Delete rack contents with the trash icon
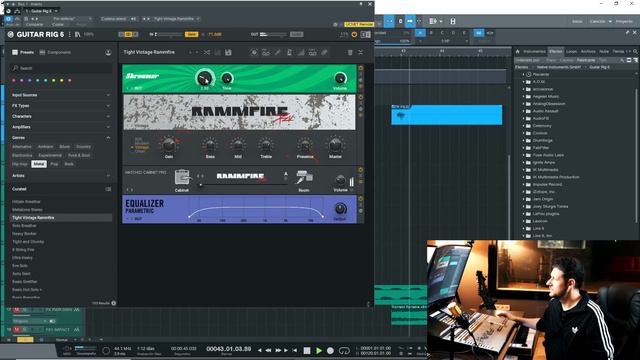This screenshot has height=360, width=640. pos(350,52)
